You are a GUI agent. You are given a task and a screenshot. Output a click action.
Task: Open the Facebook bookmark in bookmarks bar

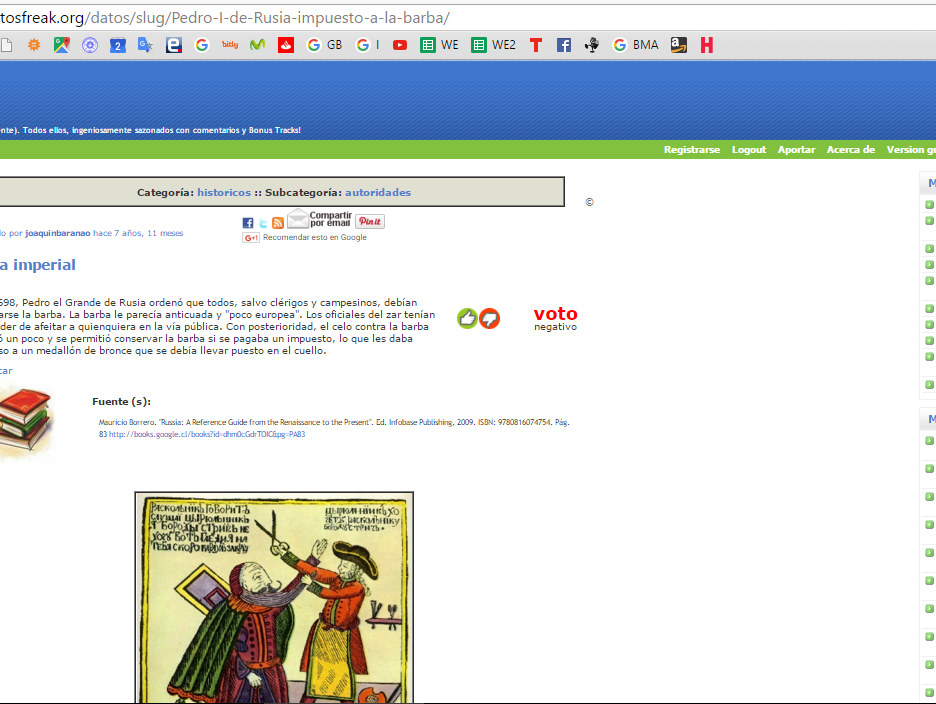[564, 45]
